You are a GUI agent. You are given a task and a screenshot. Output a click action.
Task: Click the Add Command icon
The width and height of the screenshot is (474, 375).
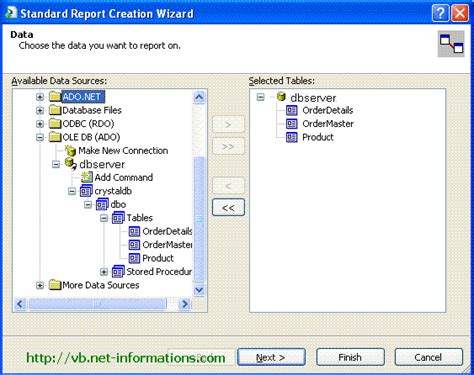point(87,177)
